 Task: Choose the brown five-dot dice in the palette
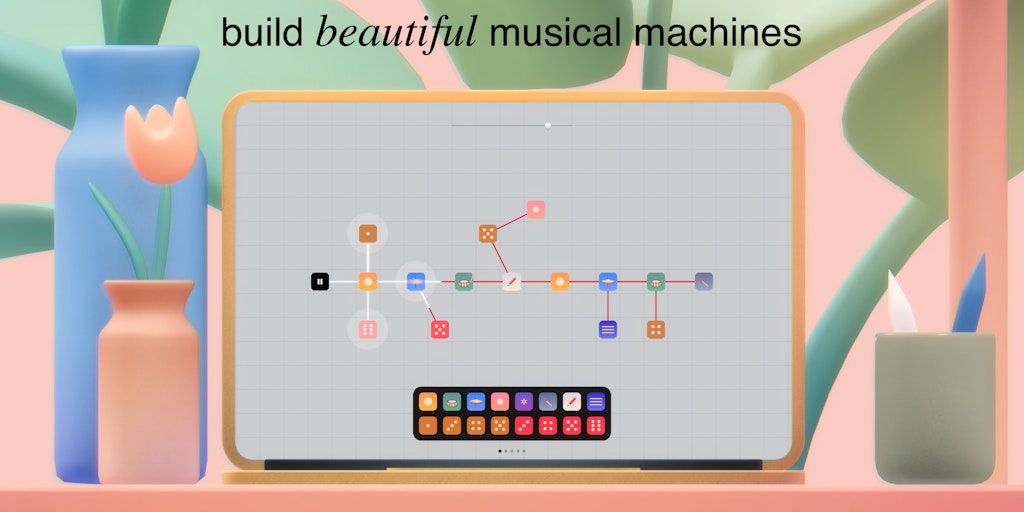[x=500, y=426]
